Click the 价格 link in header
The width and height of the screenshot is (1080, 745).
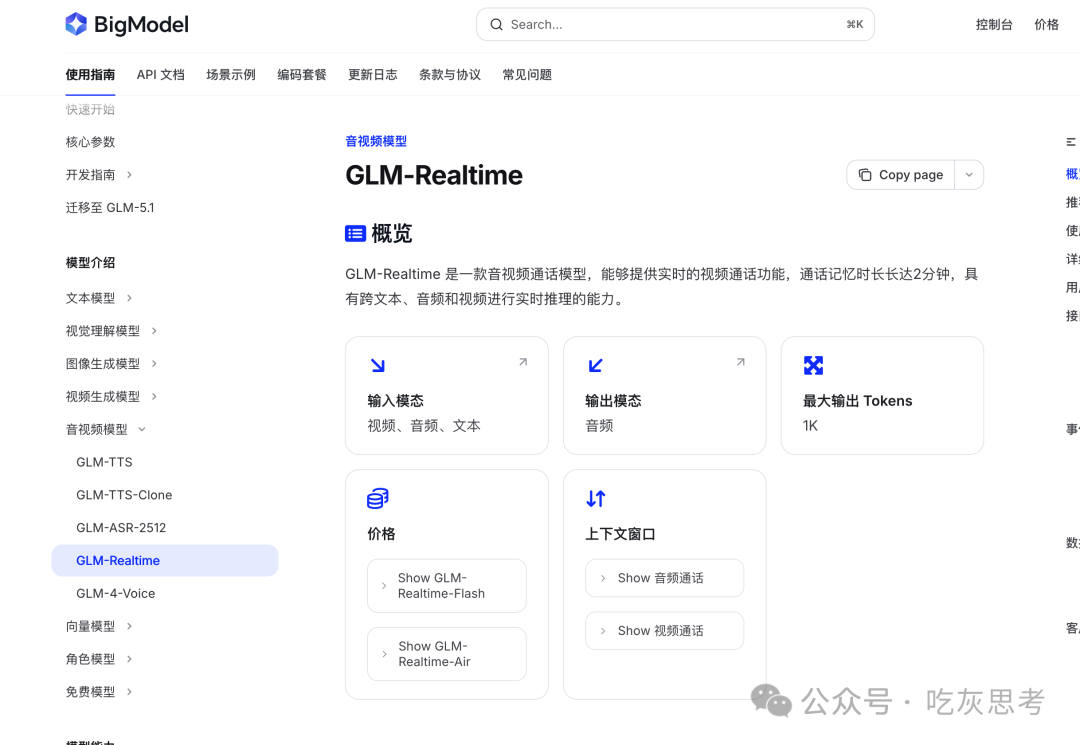pos(1046,25)
